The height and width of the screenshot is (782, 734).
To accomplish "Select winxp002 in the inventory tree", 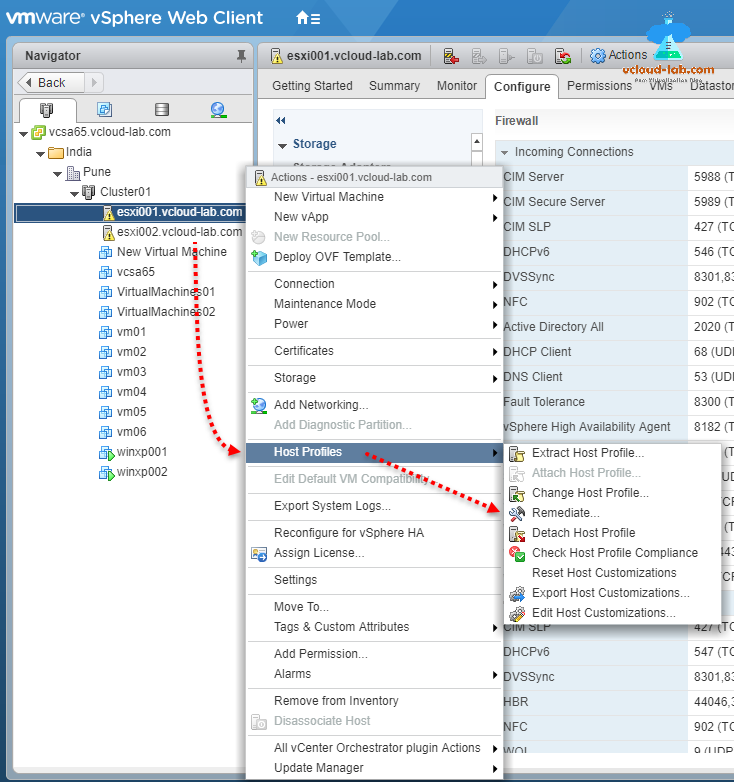I will pyautogui.click(x=142, y=472).
